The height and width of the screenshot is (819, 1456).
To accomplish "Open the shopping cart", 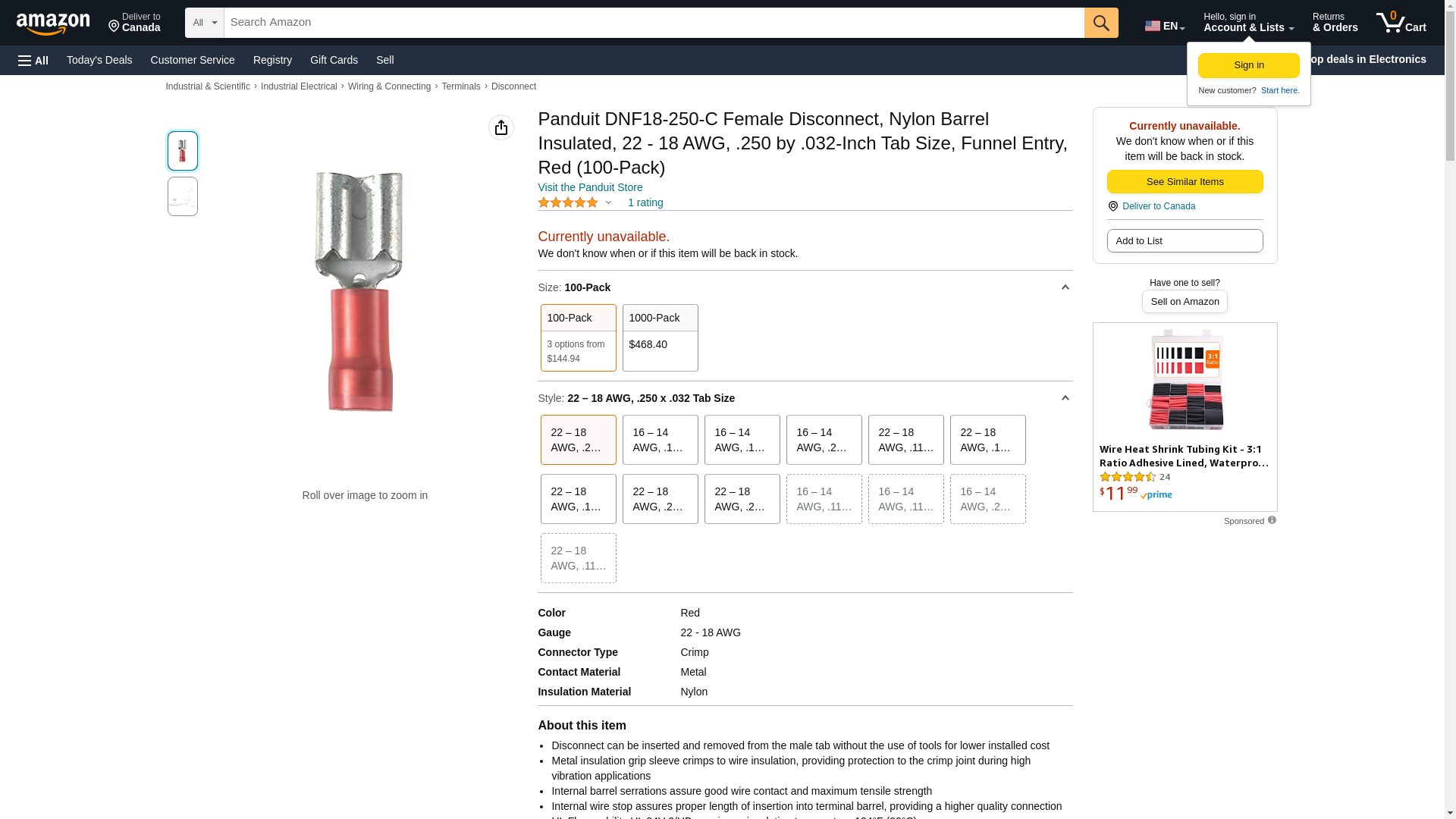I will click(1401, 23).
